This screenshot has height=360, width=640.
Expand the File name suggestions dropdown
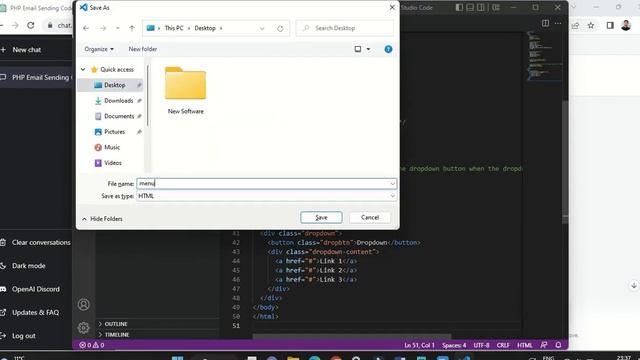click(x=392, y=184)
